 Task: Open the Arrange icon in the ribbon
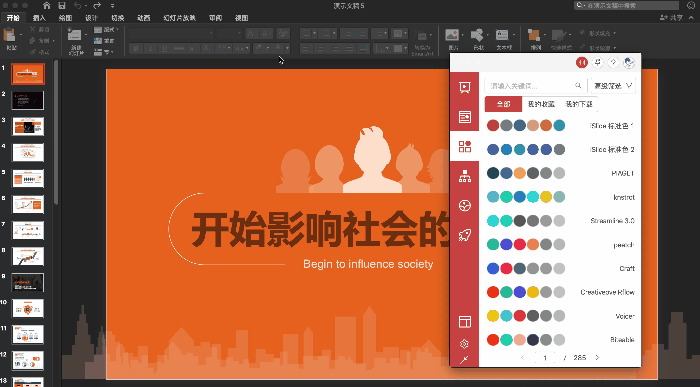pyautogui.click(x=533, y=35)
